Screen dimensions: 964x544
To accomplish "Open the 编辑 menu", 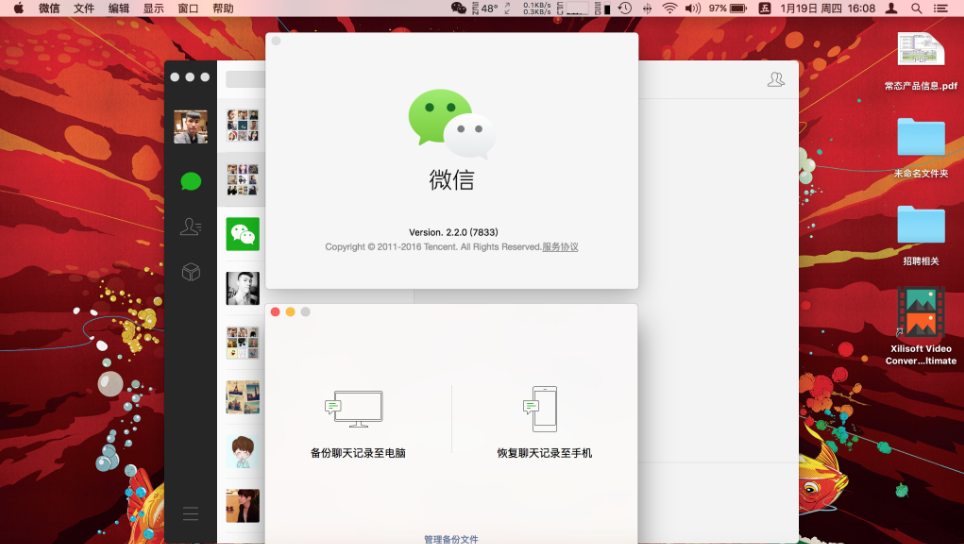I will [119, 8].
